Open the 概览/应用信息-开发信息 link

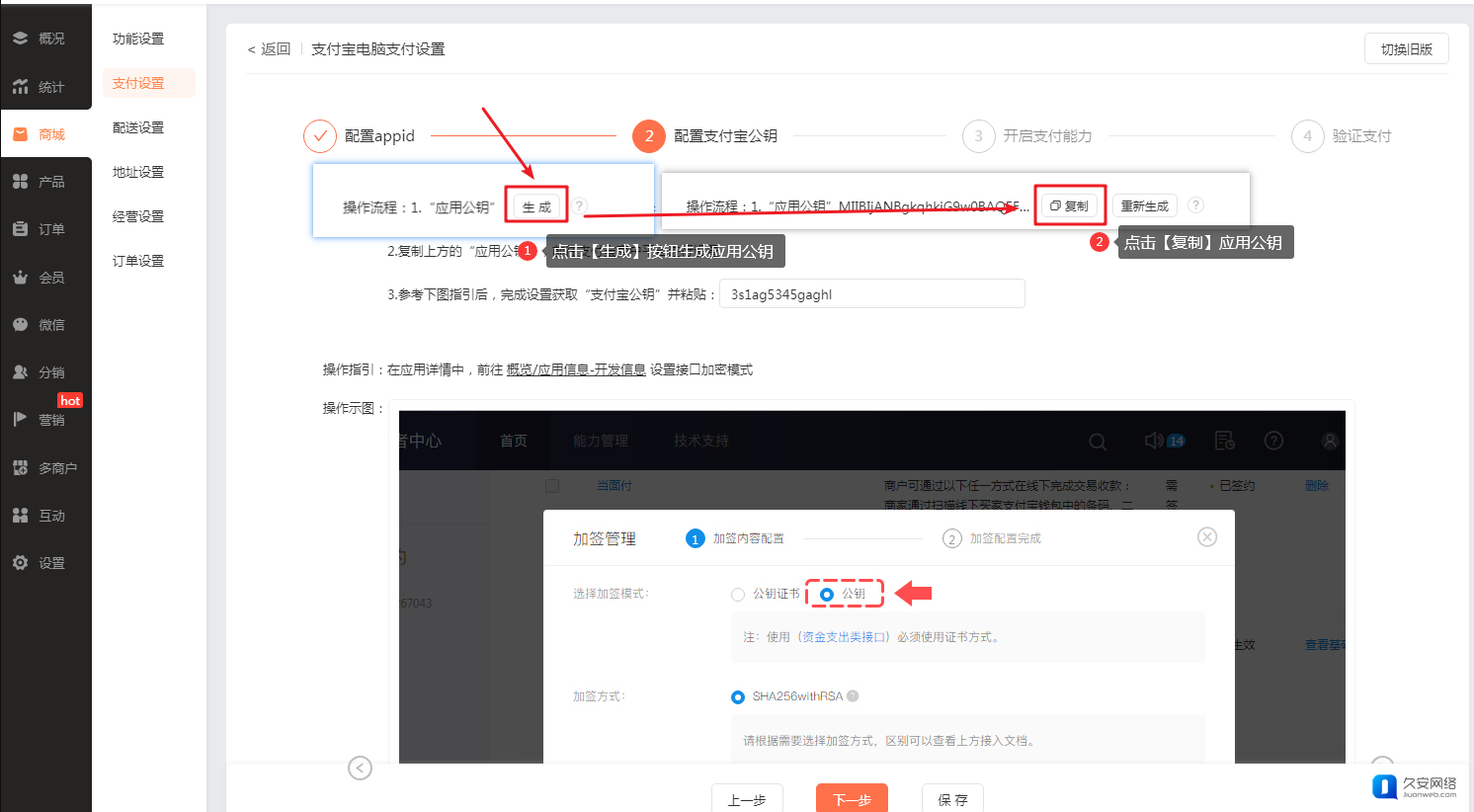(576, 369)
